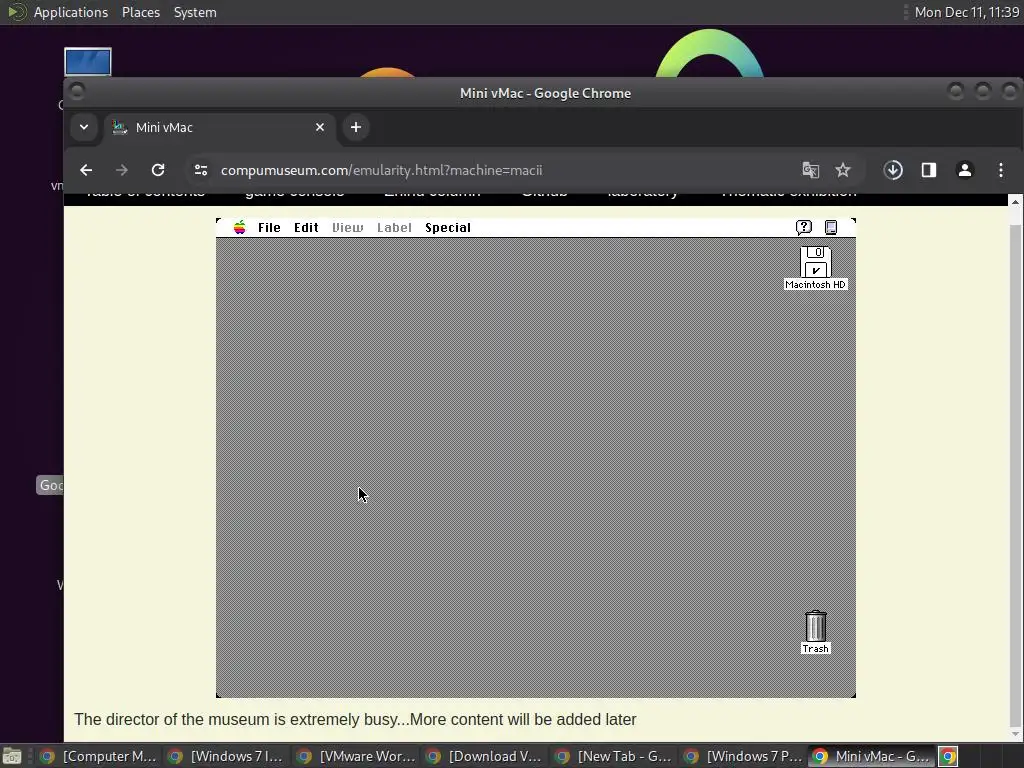Open the Apple menu in Mini vMac
The height and width of the screenshot is (768, 1024).
click(240, 227)
